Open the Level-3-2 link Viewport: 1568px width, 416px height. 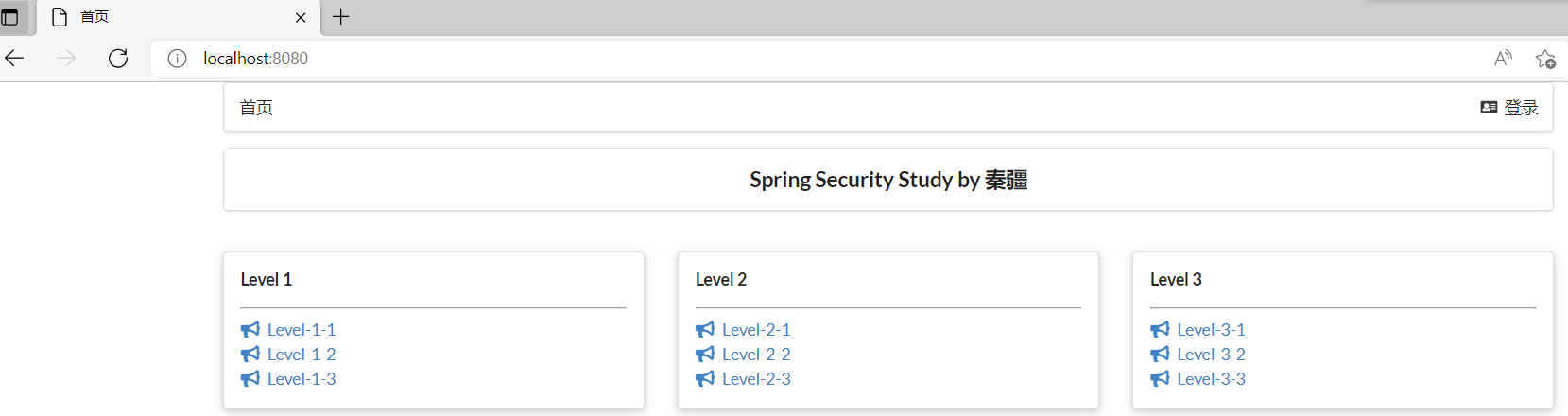tap(1211, 355)
